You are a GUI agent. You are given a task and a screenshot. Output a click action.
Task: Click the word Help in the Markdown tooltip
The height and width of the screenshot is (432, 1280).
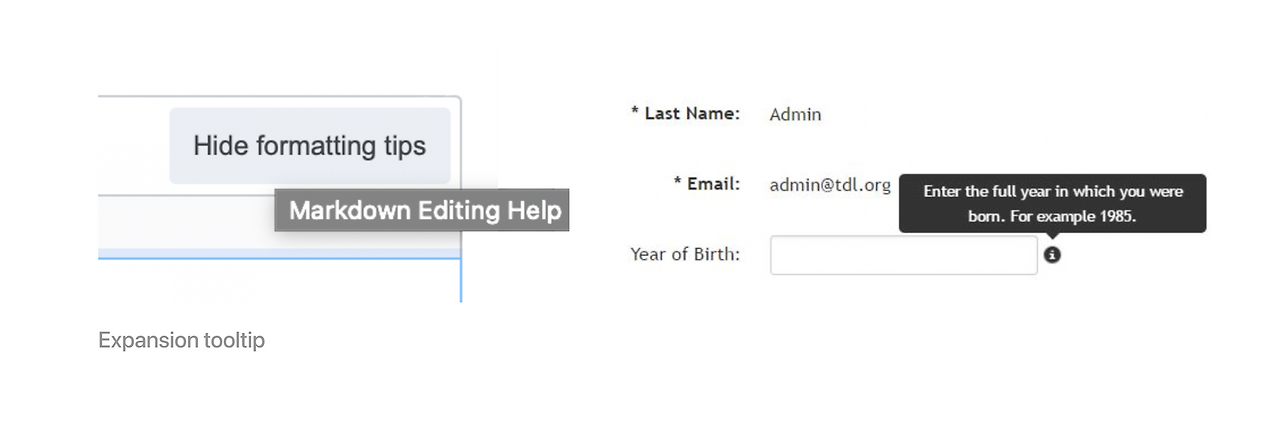point(537,210)
